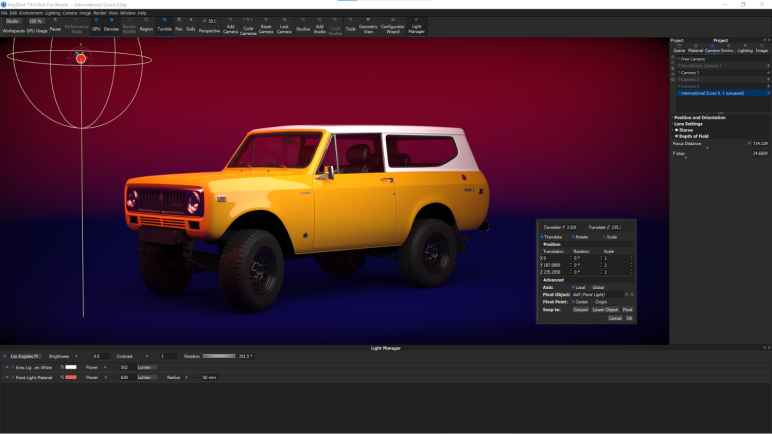This screenshot has height=434, width=772.
Task: Click the Geometry View toolbar icon
Action: tap(367, 26)
